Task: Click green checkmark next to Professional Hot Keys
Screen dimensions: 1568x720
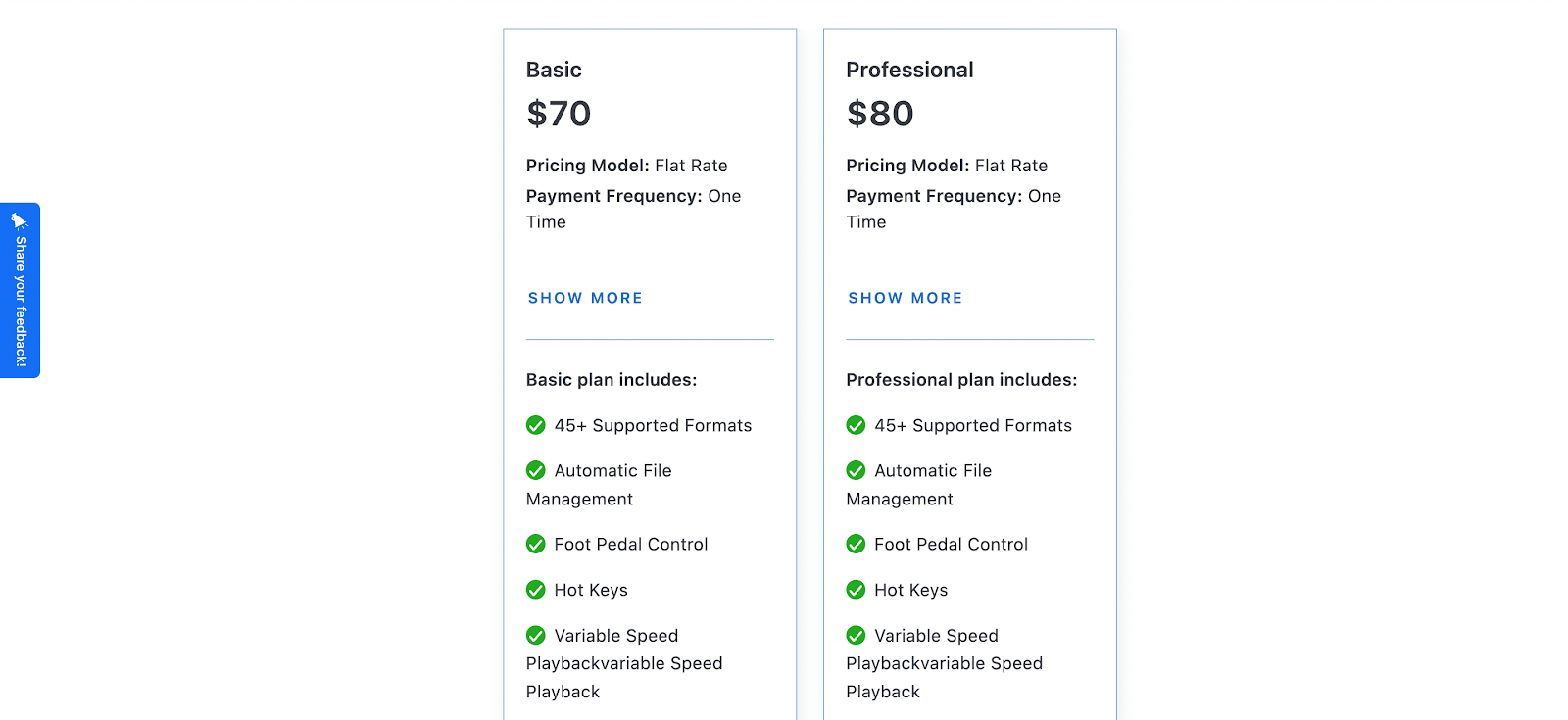Action: [856, 590]
